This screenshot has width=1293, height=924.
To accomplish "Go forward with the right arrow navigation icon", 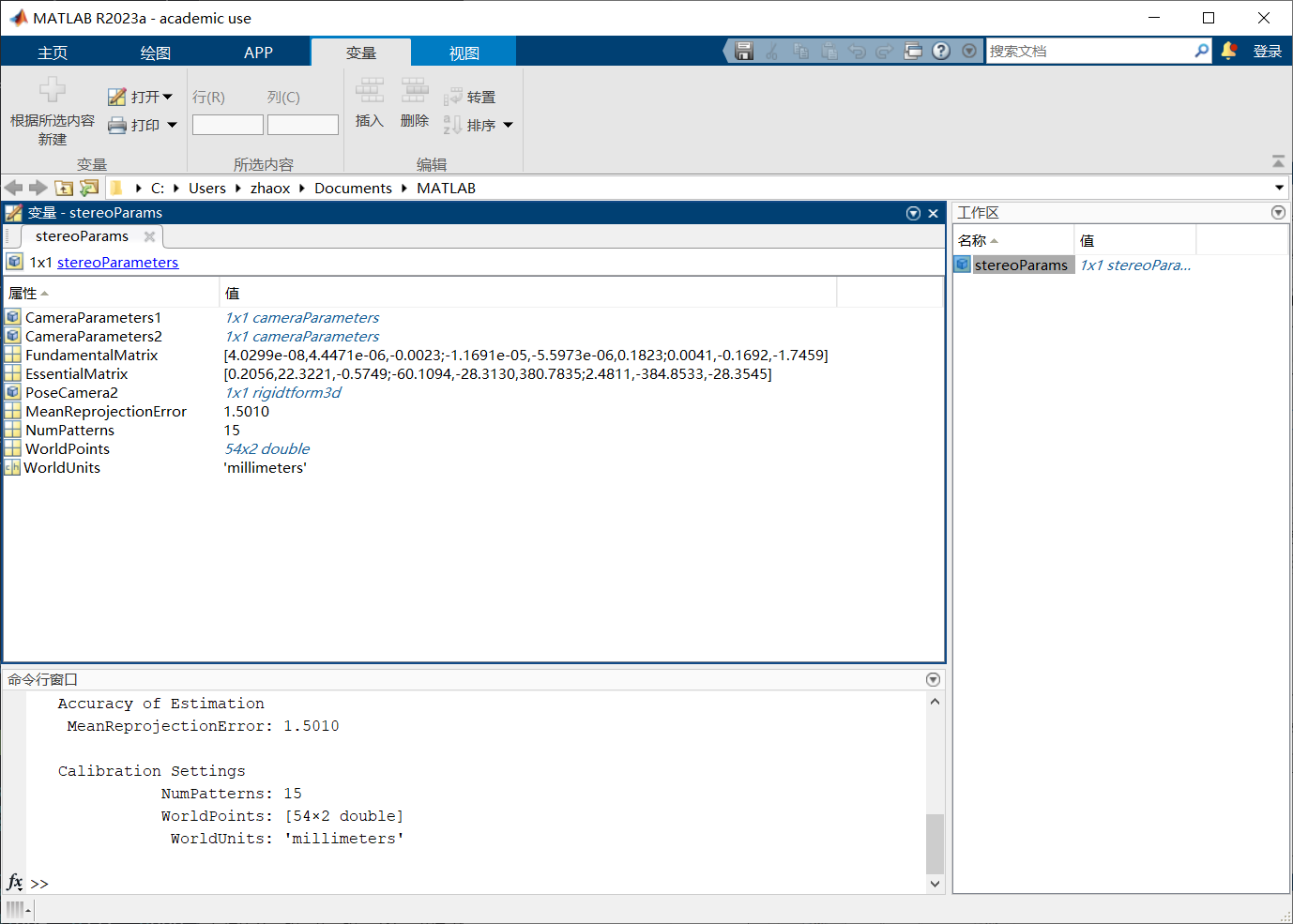I will tap(38, 188).
